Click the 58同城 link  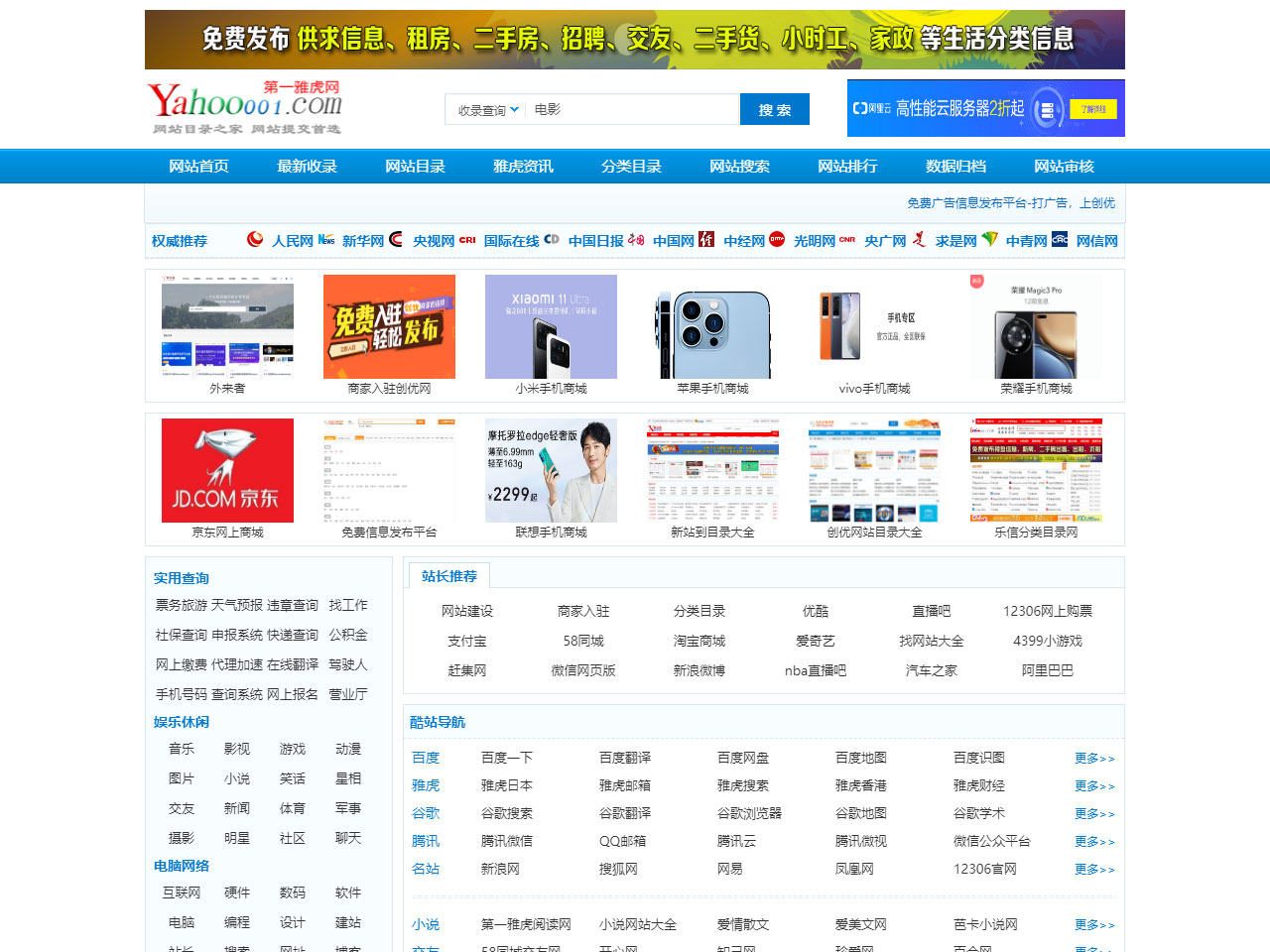click(x=583, y=641)
